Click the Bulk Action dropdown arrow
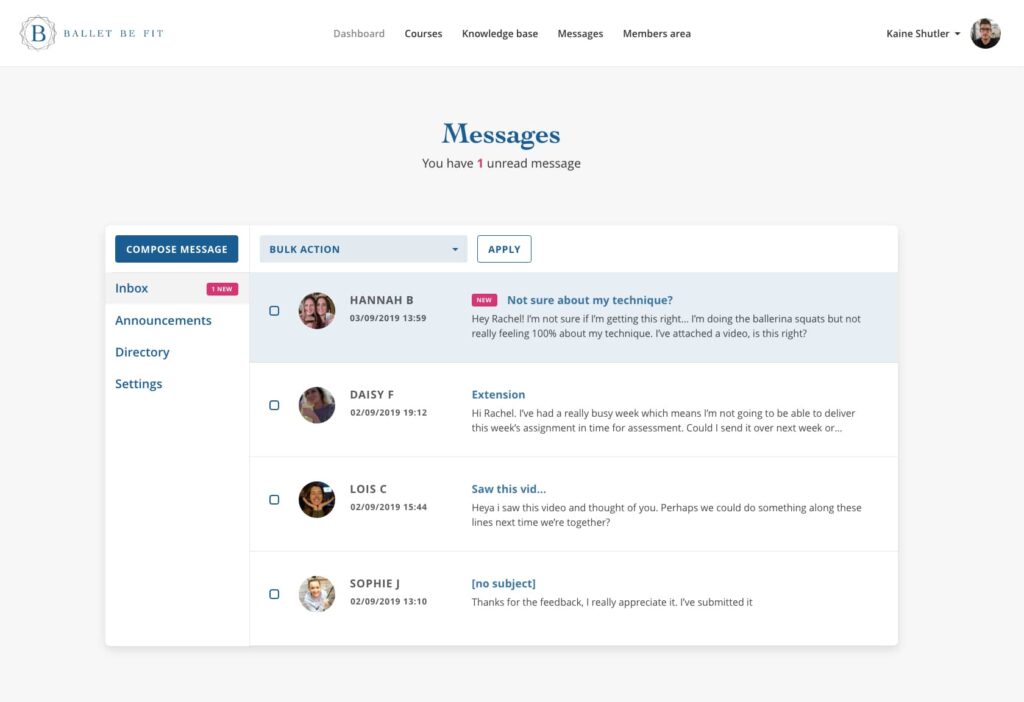 (x=455, y=248)
